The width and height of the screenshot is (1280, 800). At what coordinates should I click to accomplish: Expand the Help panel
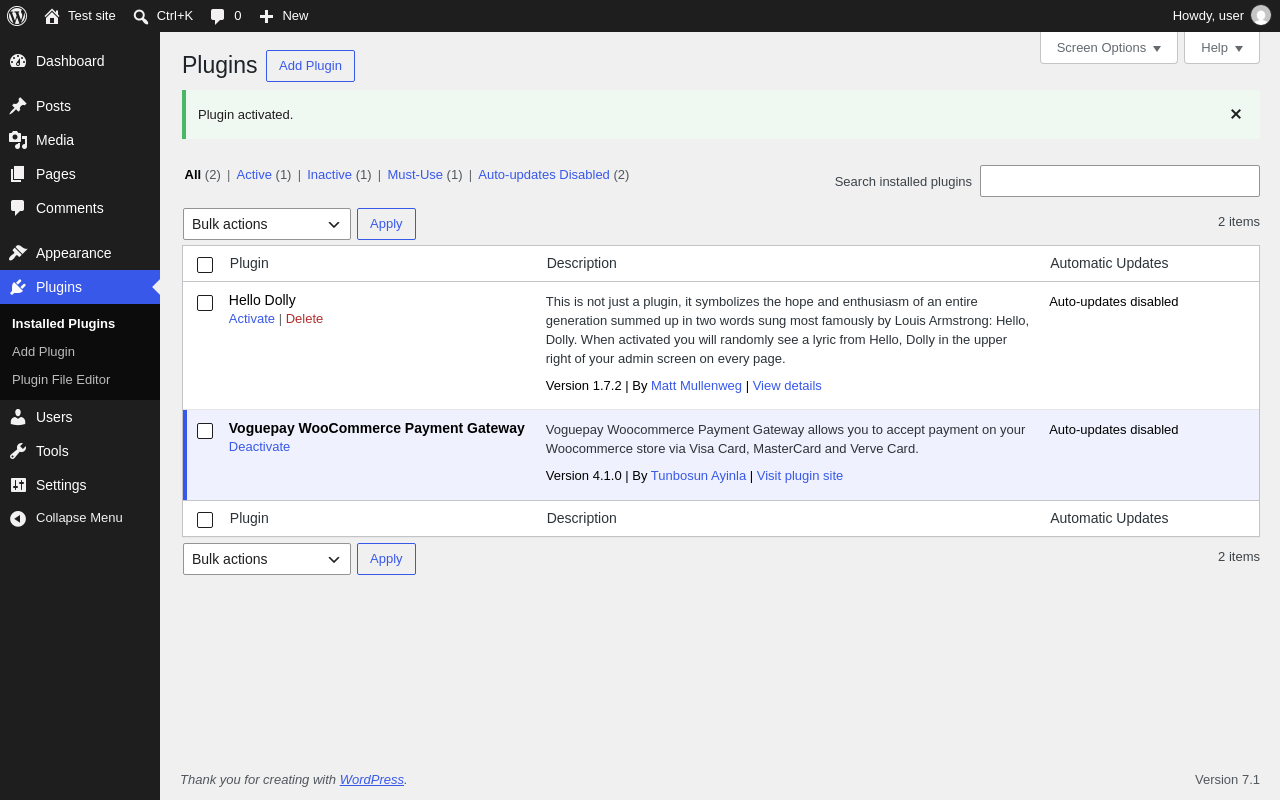tap(1222, 47)
